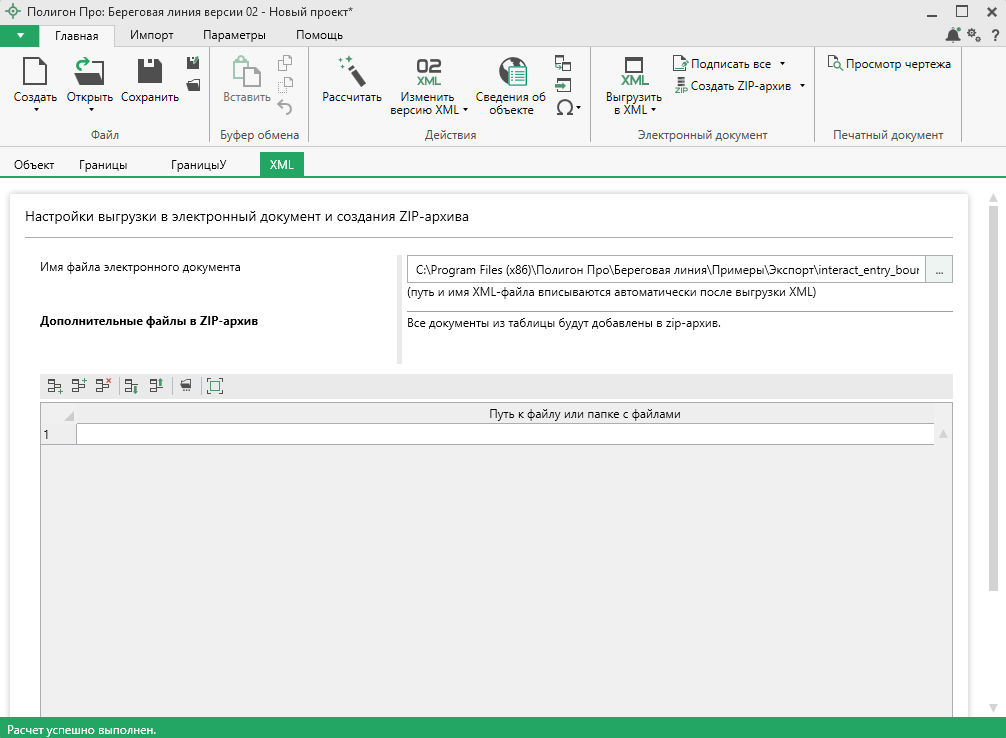Switch to the Границы tab
1006x738 pixels.
click(x=103, y=164)
